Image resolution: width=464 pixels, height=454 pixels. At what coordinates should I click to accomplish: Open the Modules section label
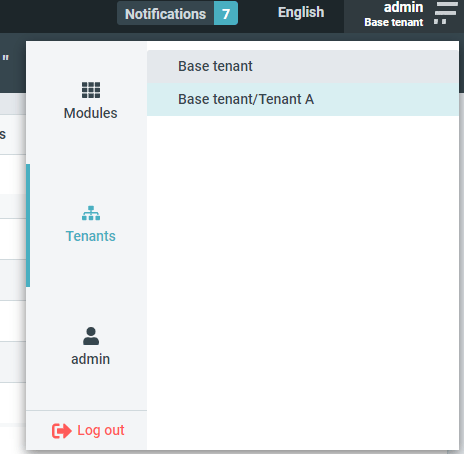coord(91,113)
